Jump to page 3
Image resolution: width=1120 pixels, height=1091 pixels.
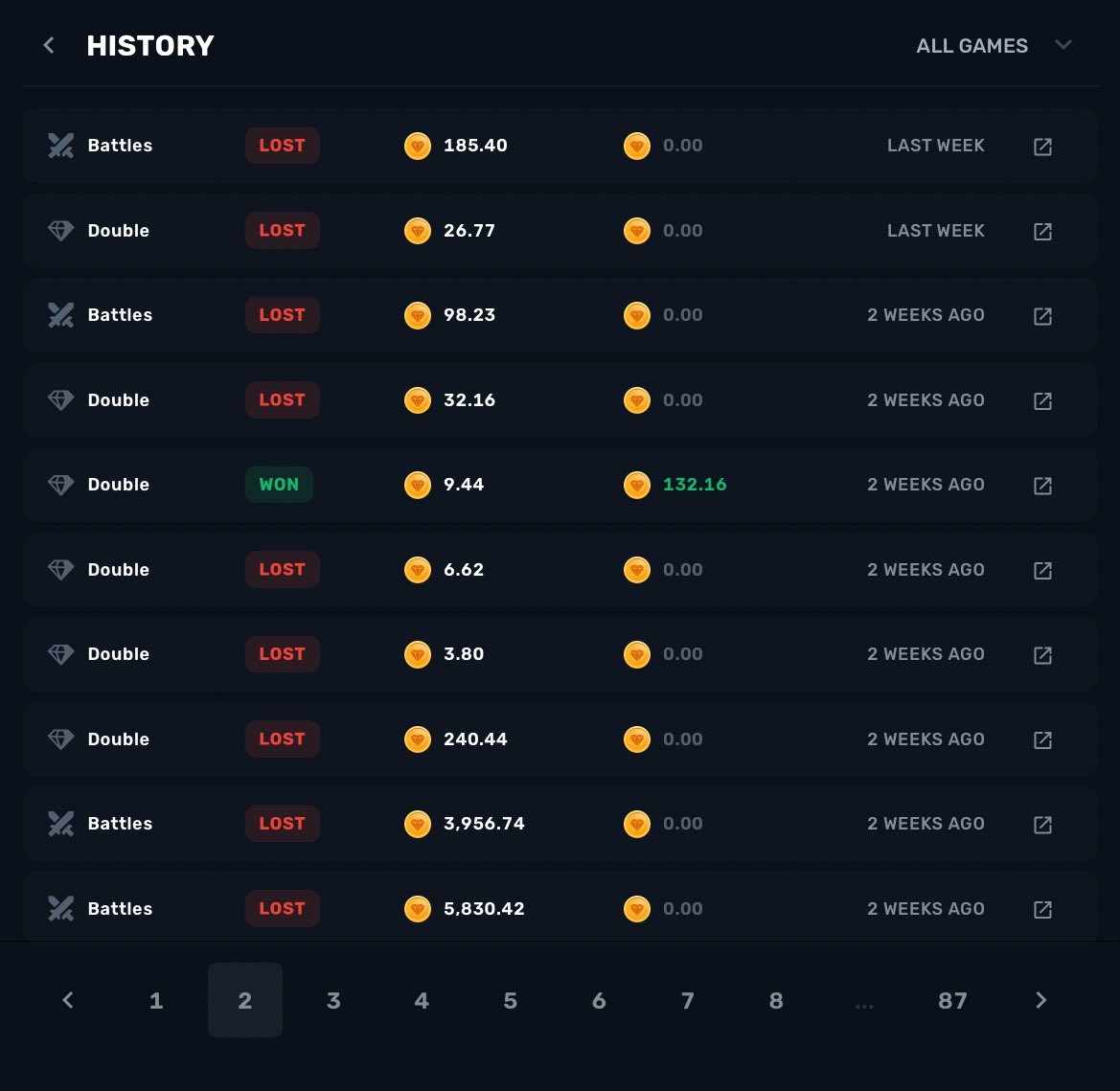pos(333,1000)
